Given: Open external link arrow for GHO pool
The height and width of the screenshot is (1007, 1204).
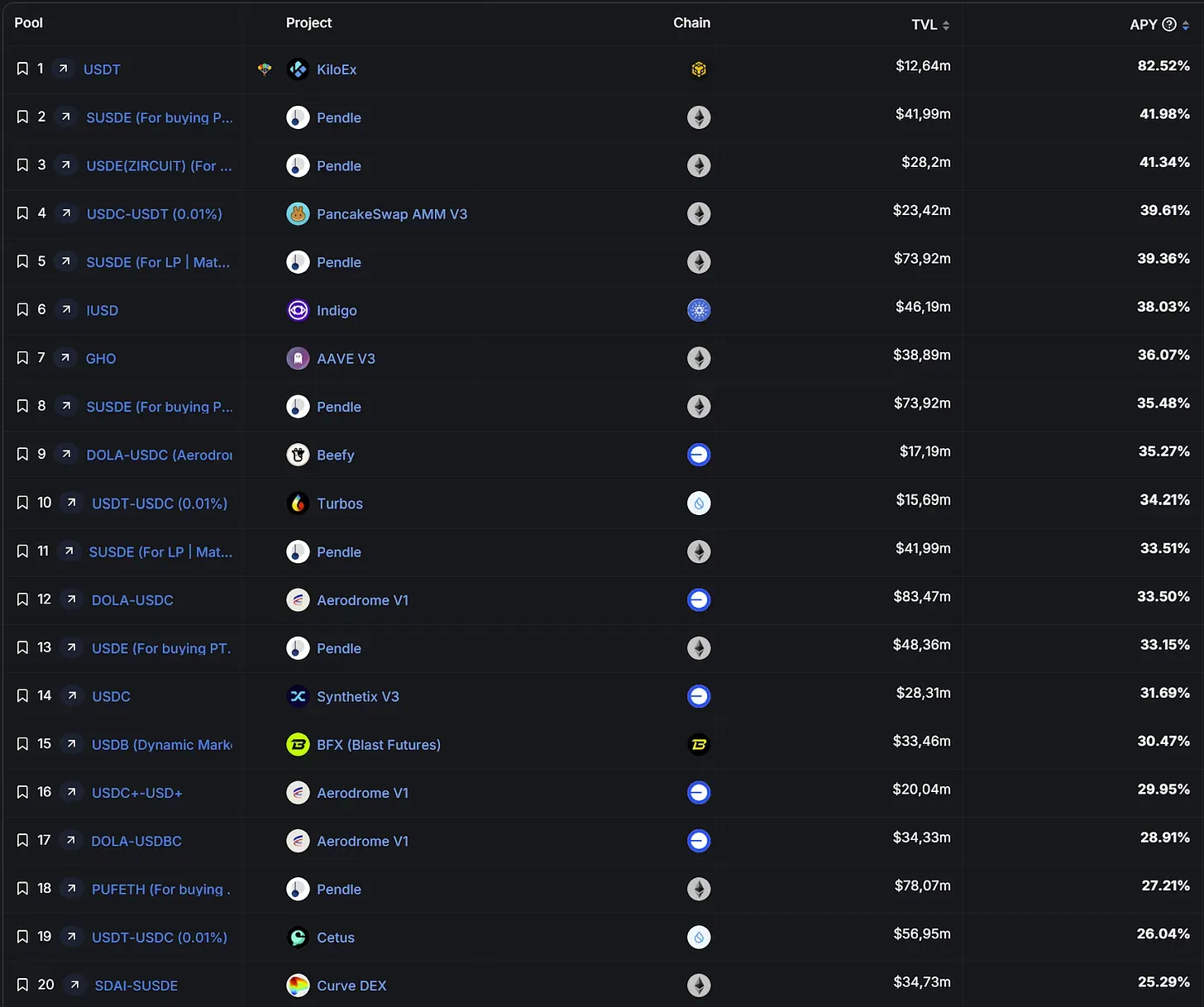Looking at the screenshot, I should click(x=64, y=358).
